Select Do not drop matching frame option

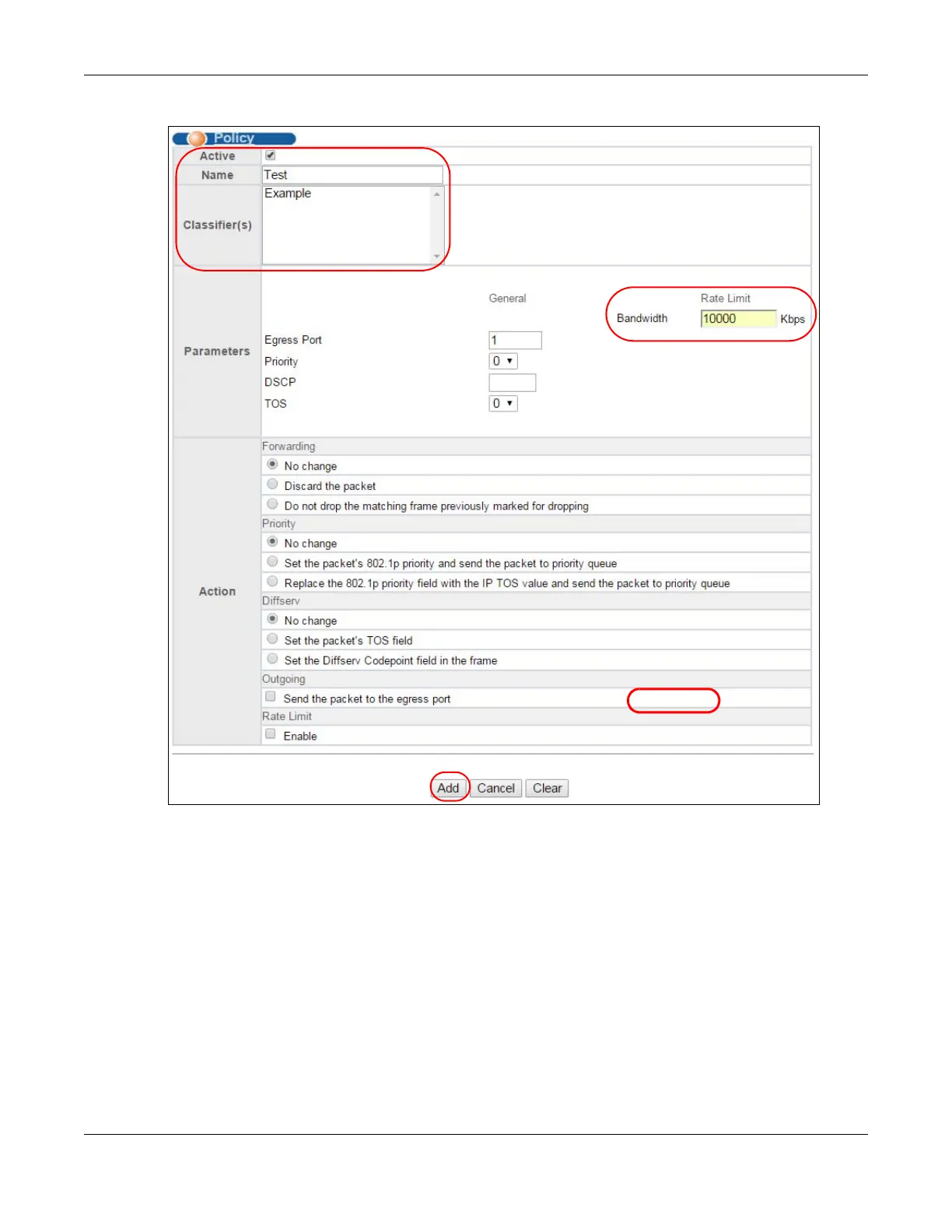tap(272, 504)
